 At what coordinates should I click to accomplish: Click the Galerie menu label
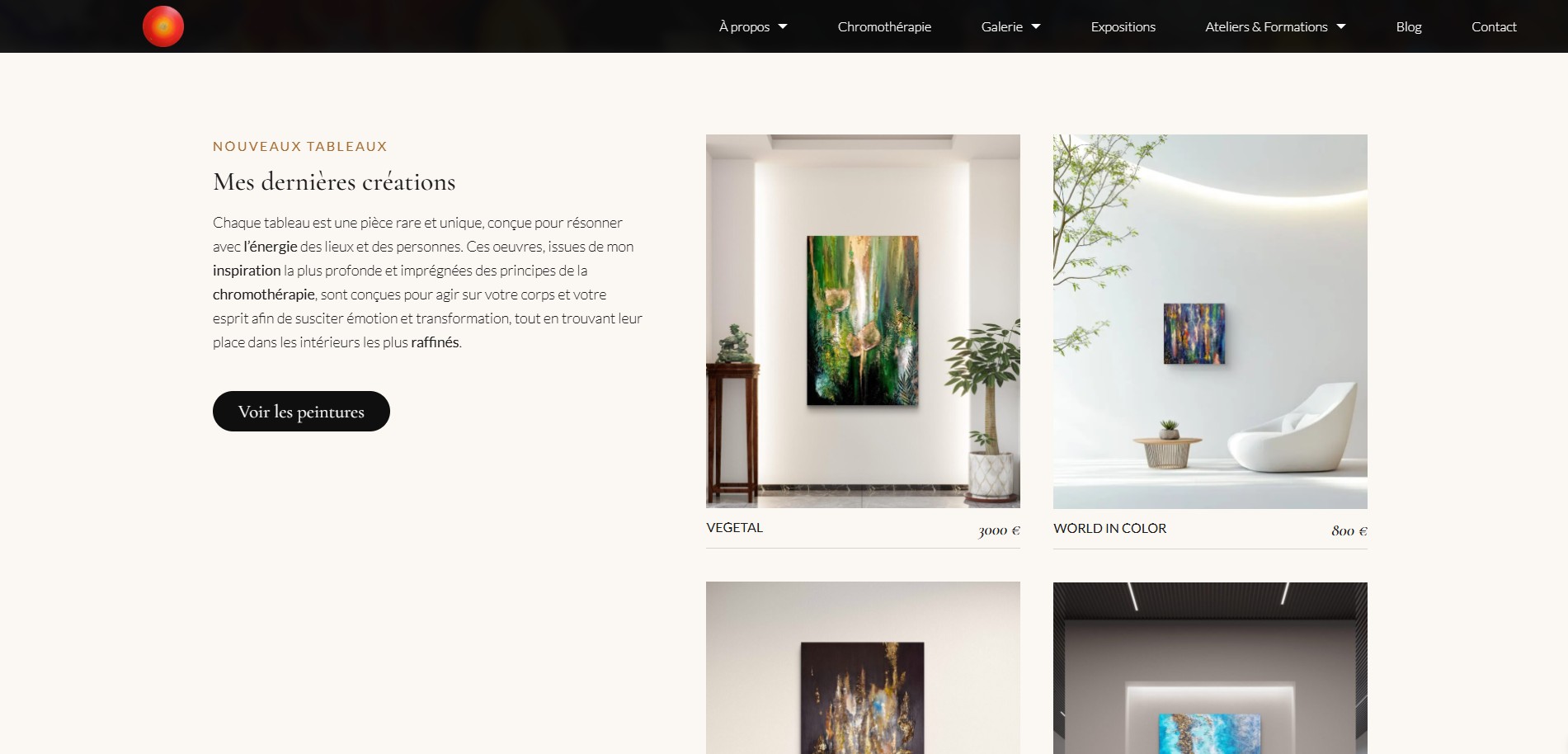click(x=1001, y=26)
